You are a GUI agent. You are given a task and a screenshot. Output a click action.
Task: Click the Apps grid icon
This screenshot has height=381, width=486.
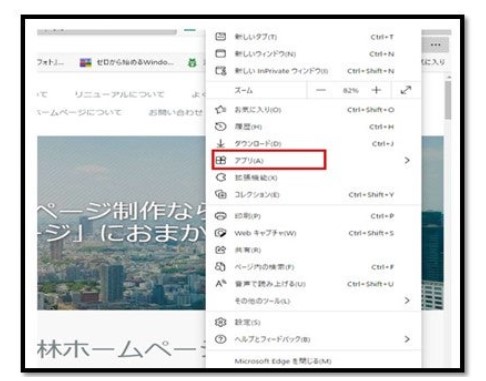click(220, 160)
